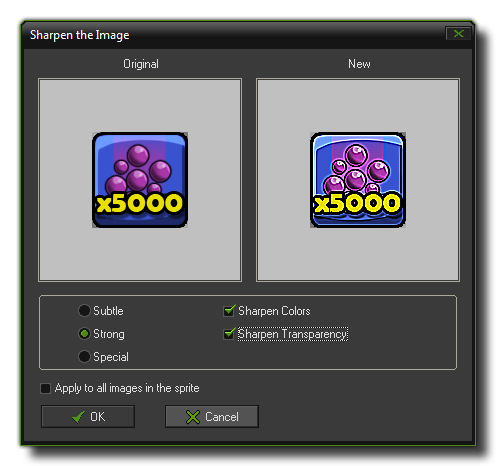Click the Sharpen Transparency label text

point(293,334)
